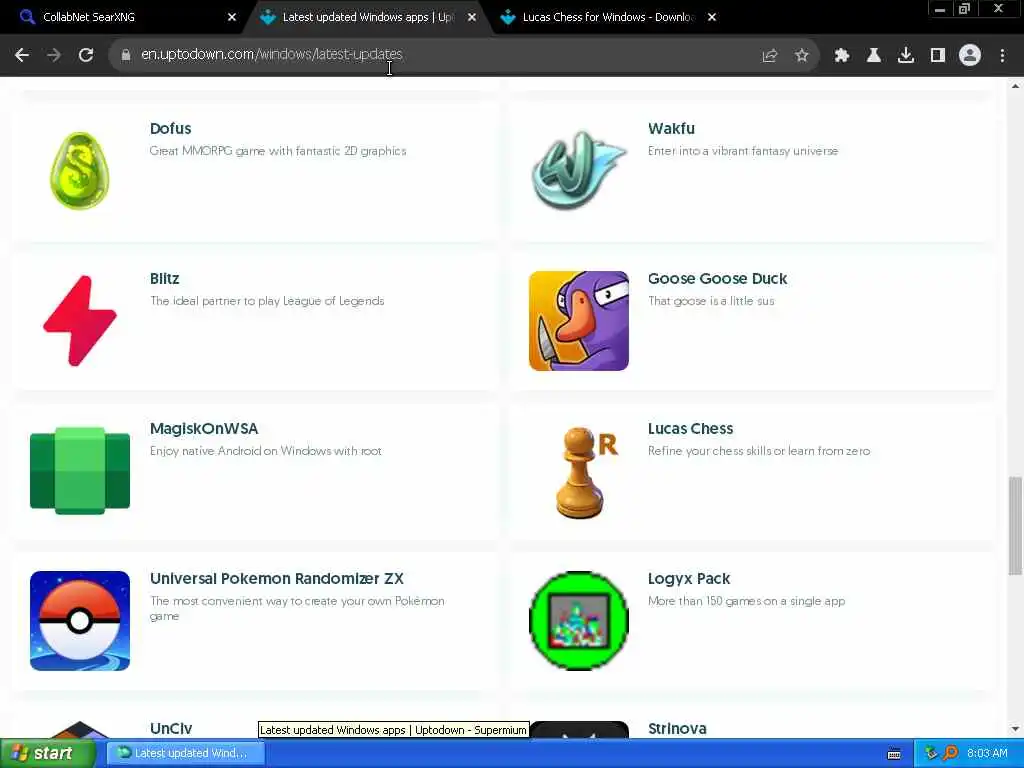Open the Wakfu title link

click(671, 129)
